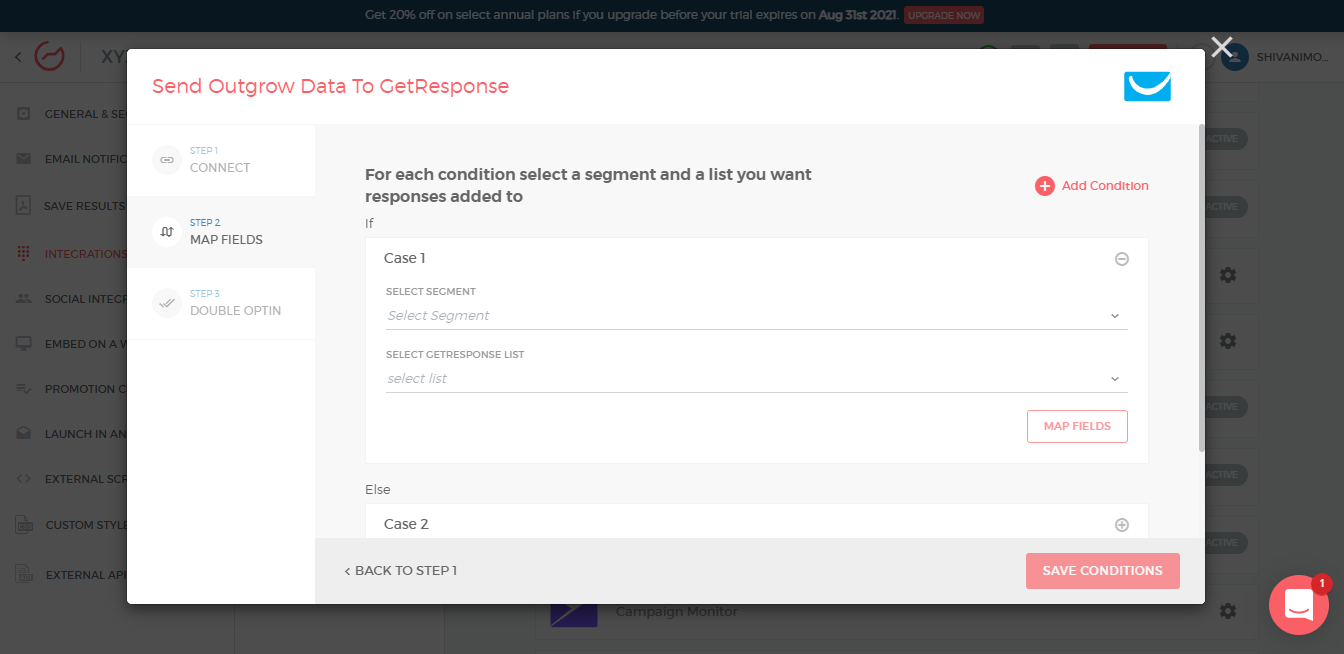This screenshot has width=1344, height=654.
Task: Click the GetResponse logo icon
Action: coord(1147,87)
